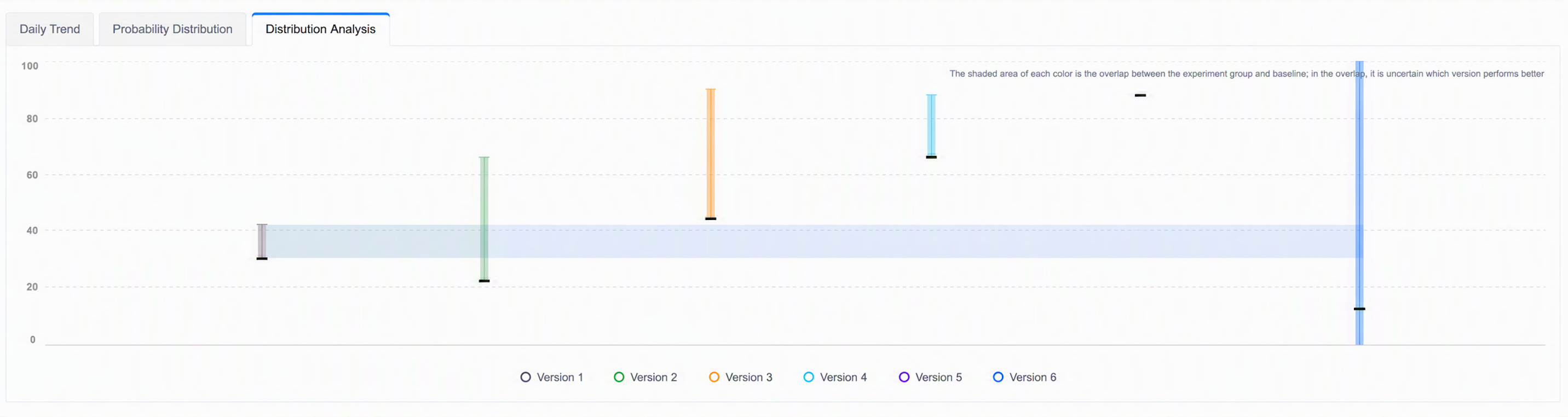Click the Version 5 black marker dash
This screenshot has width=1568, height=417.
coord(1140,95)
